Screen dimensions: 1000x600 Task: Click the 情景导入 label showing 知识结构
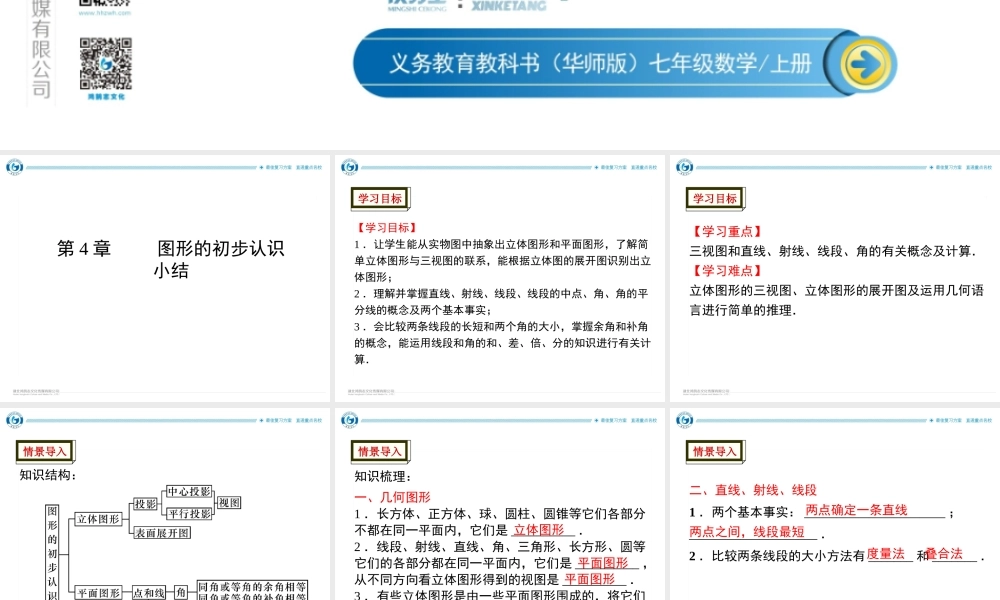[x=44, y=451]
